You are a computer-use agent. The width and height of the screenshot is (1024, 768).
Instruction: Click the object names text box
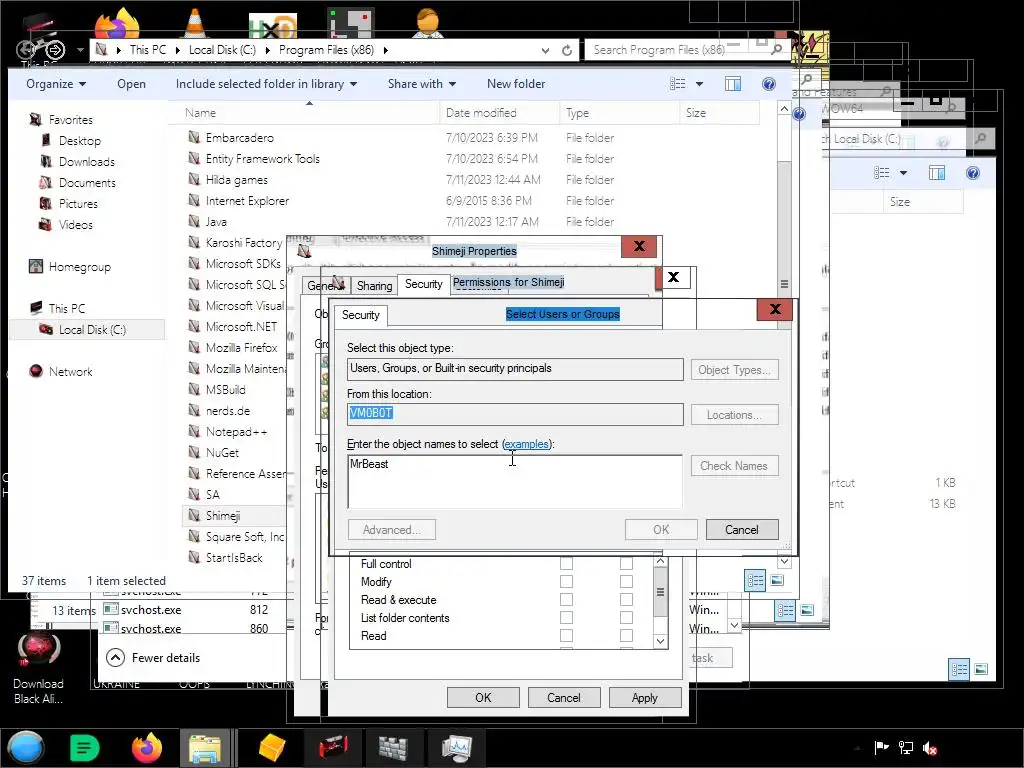coord(515,482)
